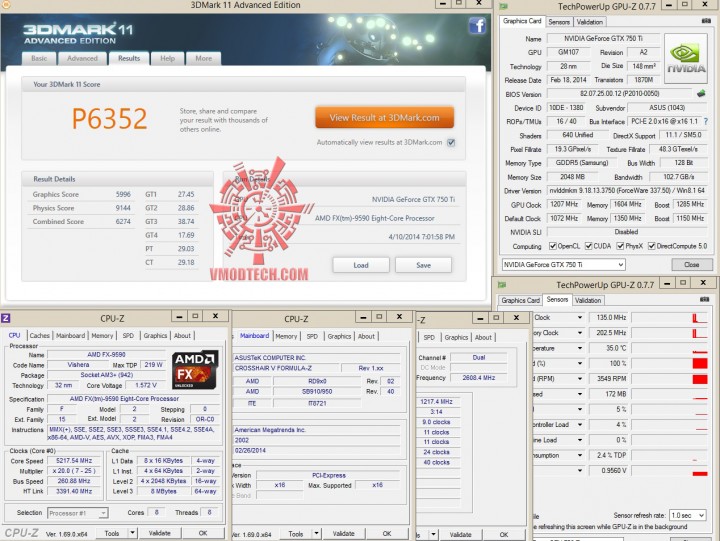This screenshot has height=541, width=720.
Task: Open the sensor refresh rate dropdown
Action: tap(687, 515)
